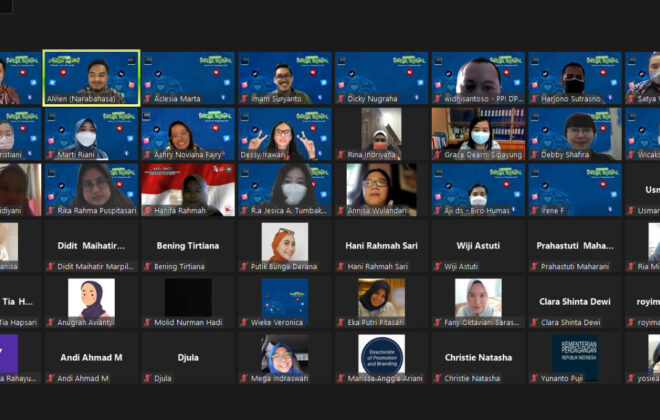
Task: Click Dessy Irawan's video showing peace signs
Action: [285, 134]
